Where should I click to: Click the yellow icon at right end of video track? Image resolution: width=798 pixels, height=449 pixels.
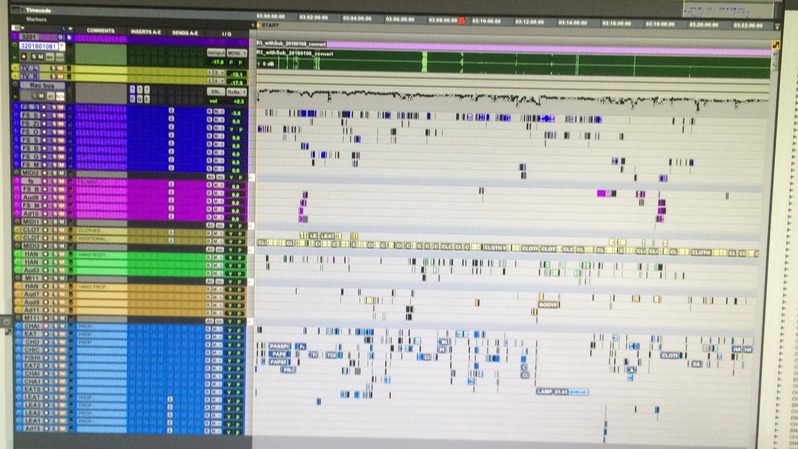click(x=776, y=45)
